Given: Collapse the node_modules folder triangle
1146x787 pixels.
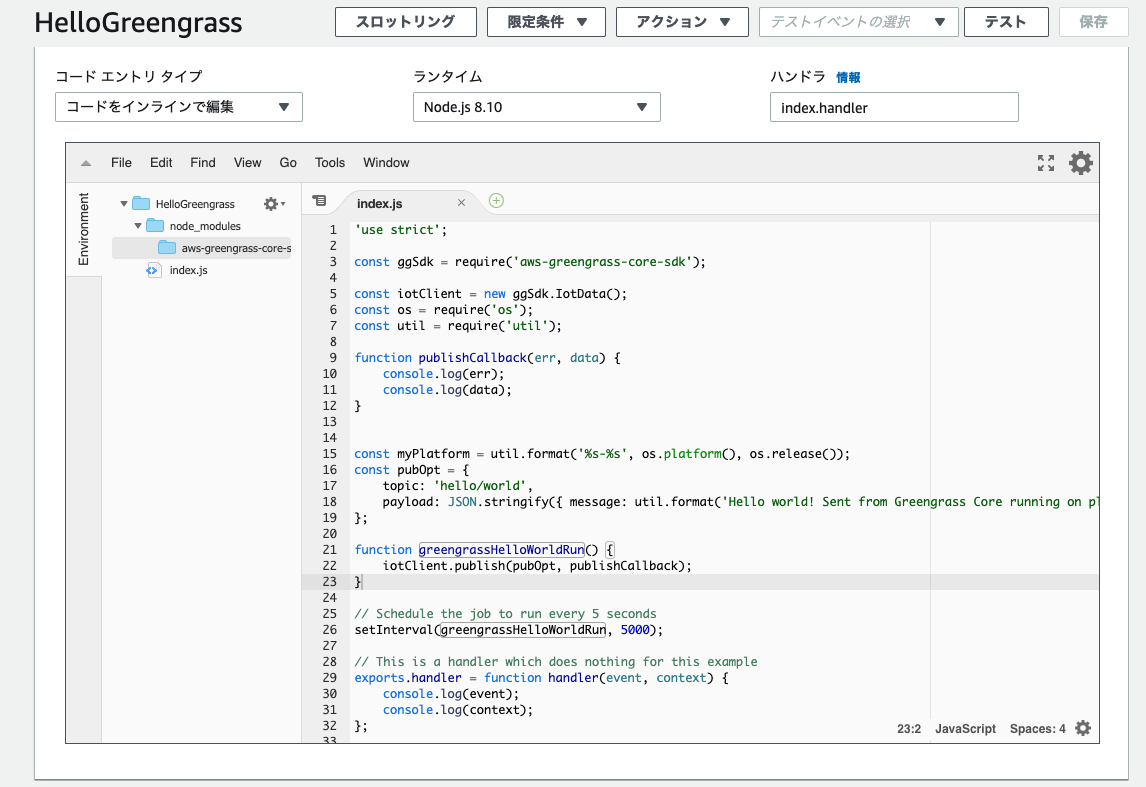Looking at the screenshot, I should (137, 226).
